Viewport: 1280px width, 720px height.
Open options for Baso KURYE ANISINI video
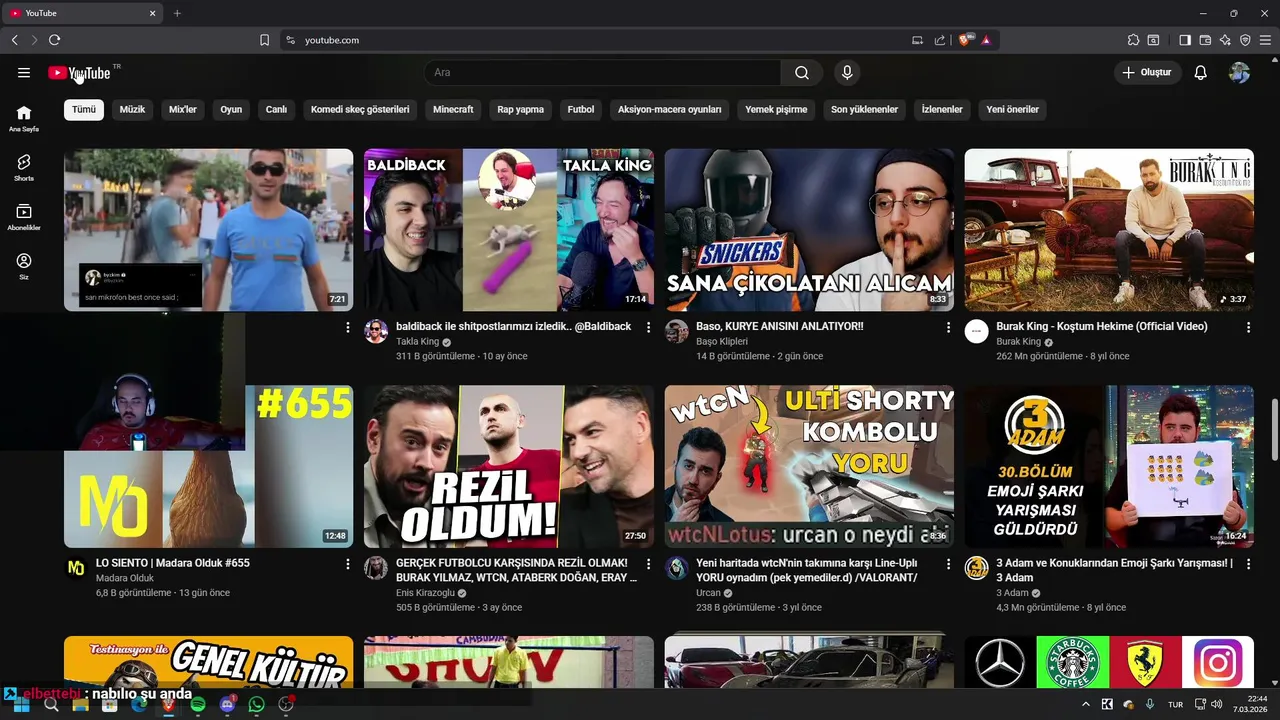click(948, 327)
